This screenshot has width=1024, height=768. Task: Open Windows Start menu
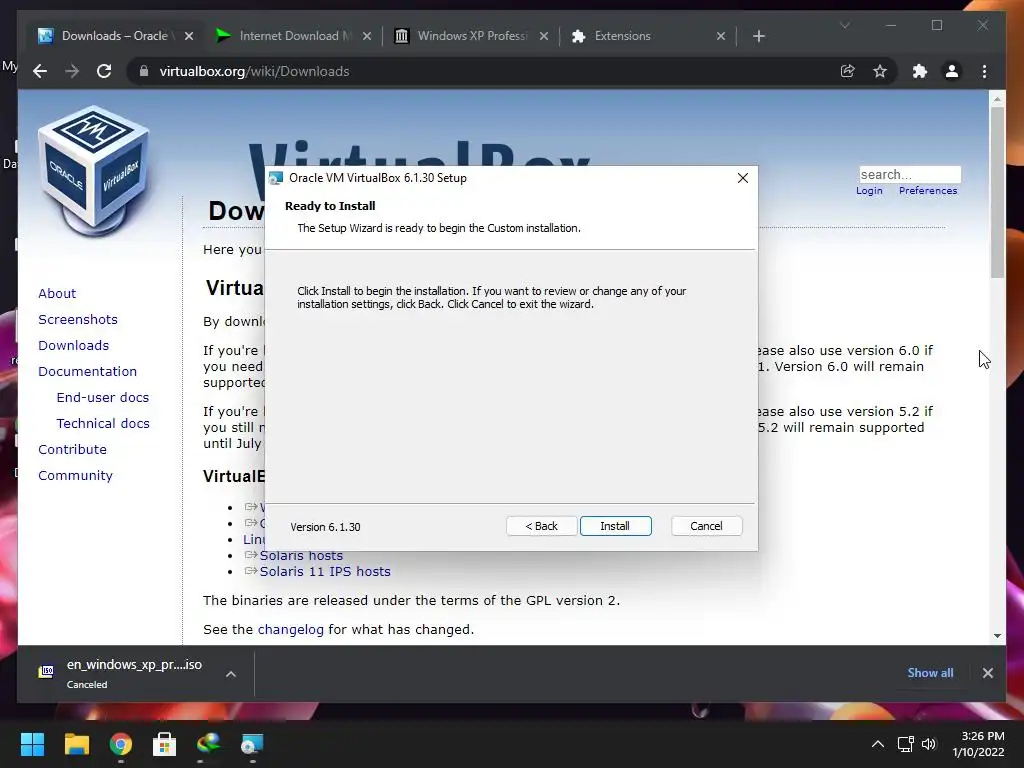click(x=32, y=744)
